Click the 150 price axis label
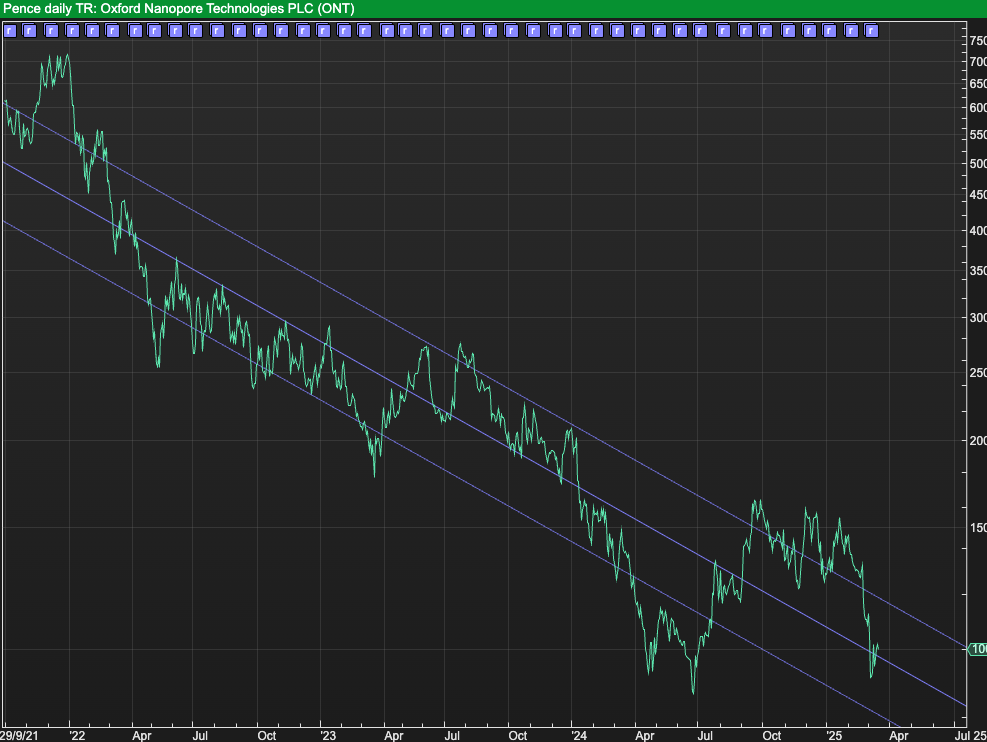This screenshot has width=987, height=742. pos(978,527)
